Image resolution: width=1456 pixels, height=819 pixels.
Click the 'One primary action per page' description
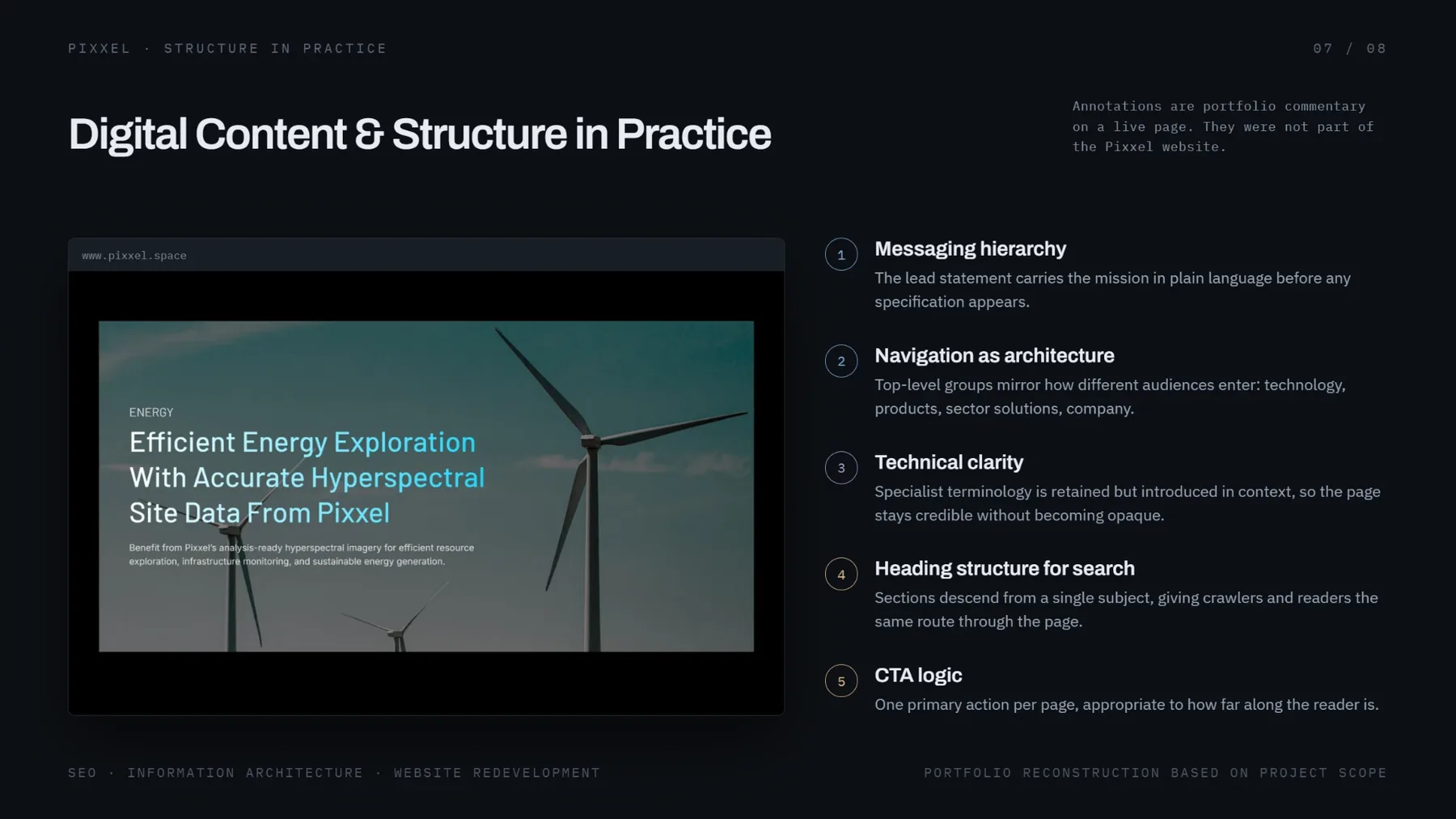pyautogui.click(x=1127, y=705)
